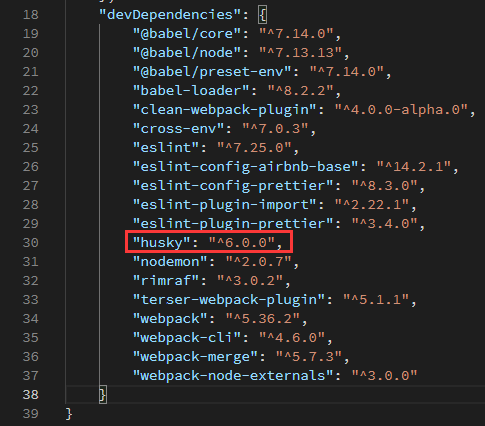Click the closing brace on line 38
Screen dimensions: 485x426
103,395
